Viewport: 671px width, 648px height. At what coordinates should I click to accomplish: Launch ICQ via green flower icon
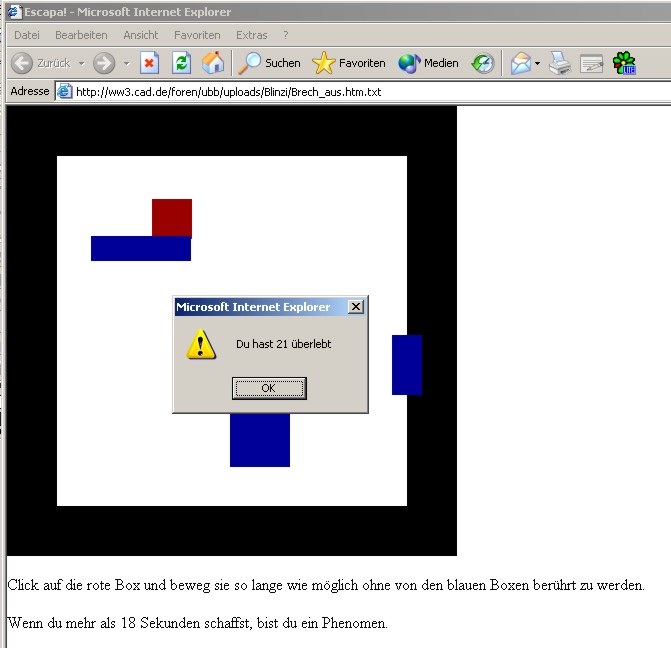tap(624, 63)
